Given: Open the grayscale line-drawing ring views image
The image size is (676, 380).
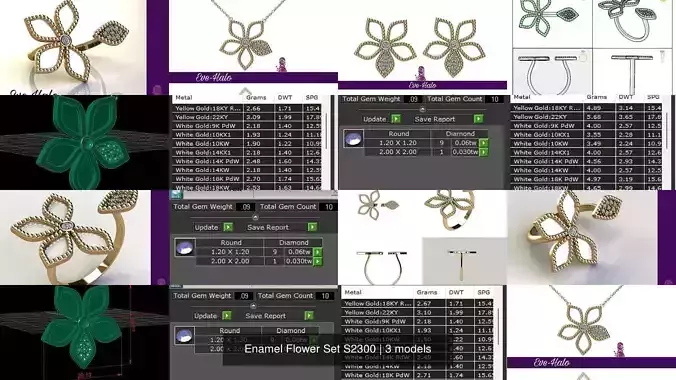Looking at the screenshot, I should tap(592, 47).
